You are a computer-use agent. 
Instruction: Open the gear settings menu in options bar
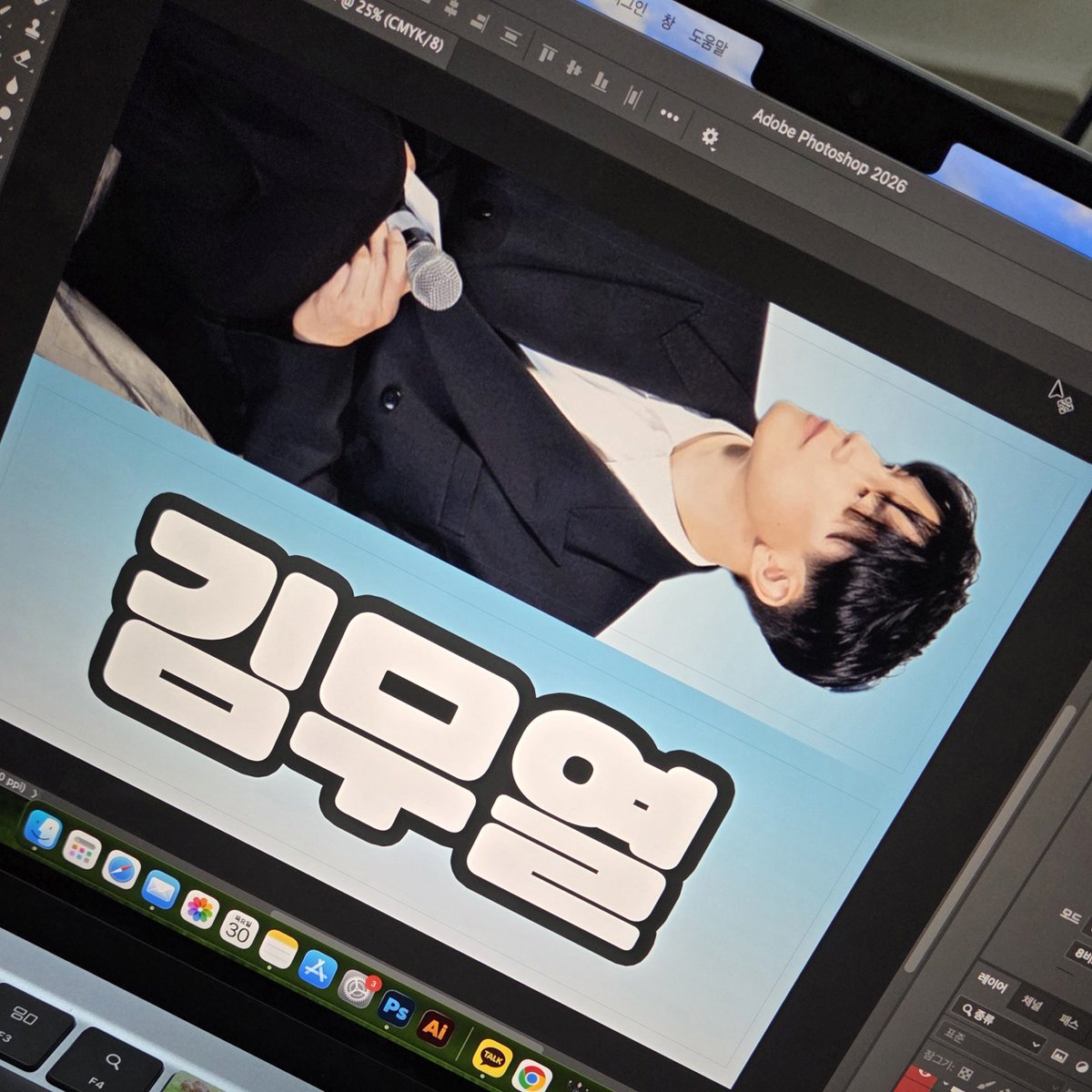710,137
